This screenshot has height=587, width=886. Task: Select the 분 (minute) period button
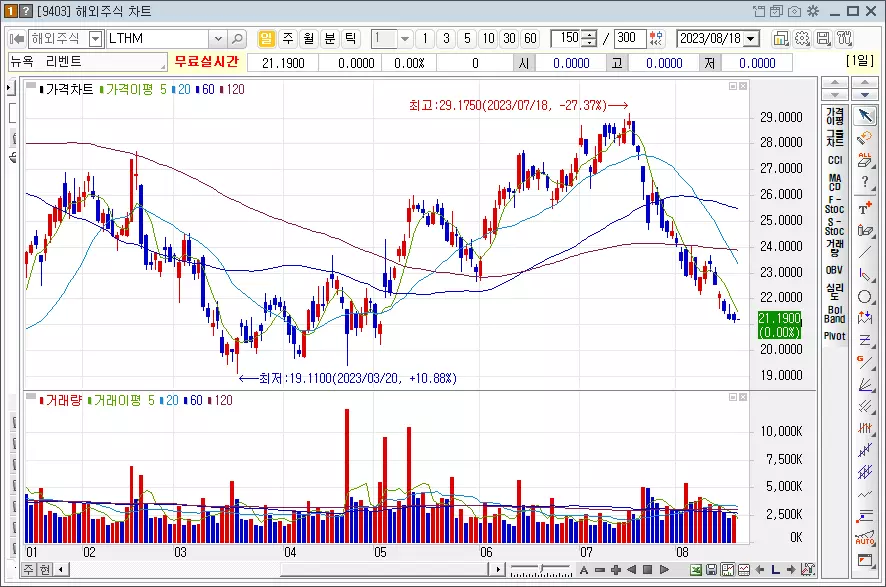tap(330, 38)
